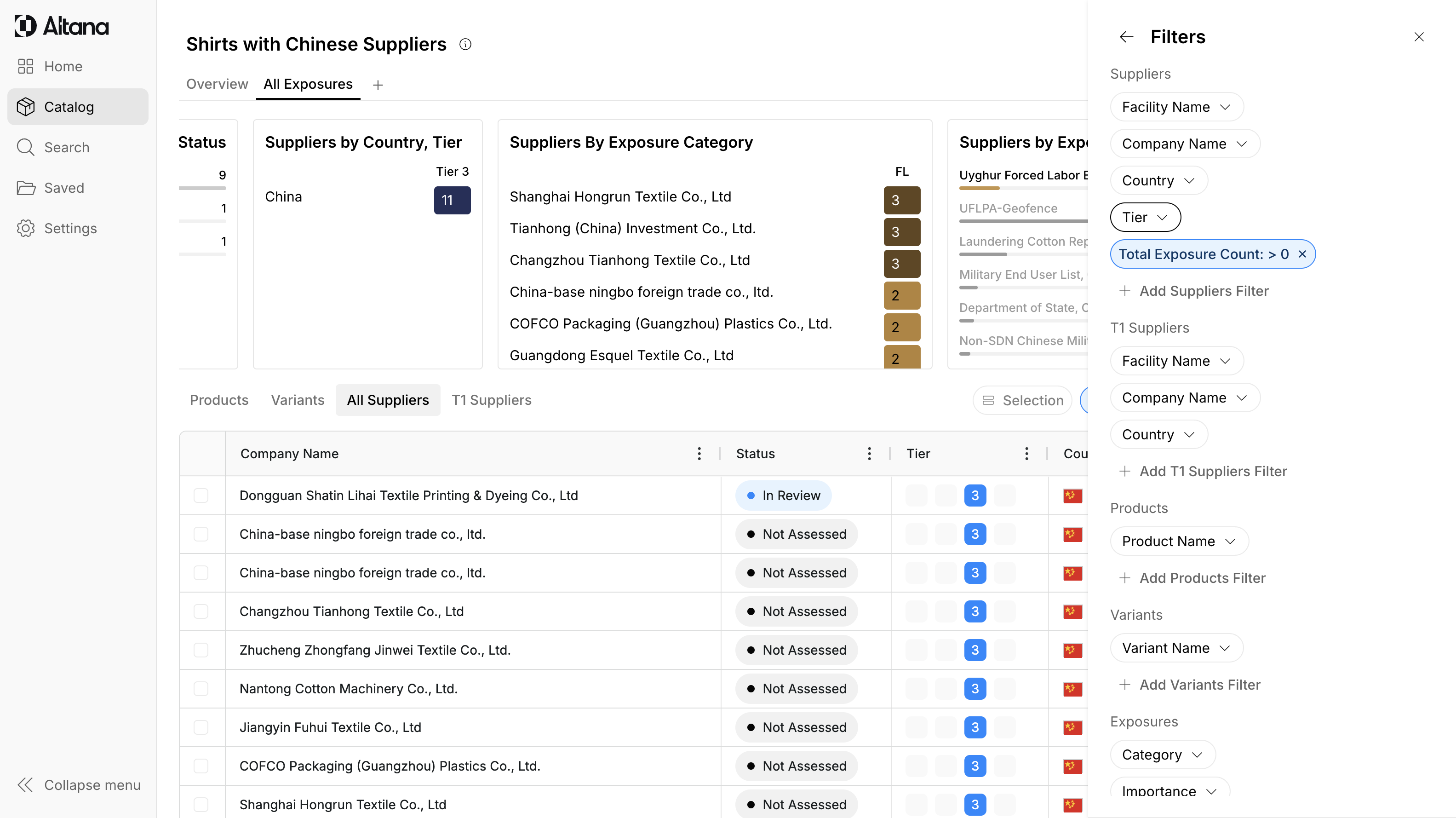
Task: Expand the Tier filter dropdown
Action: coord(1145,217)
